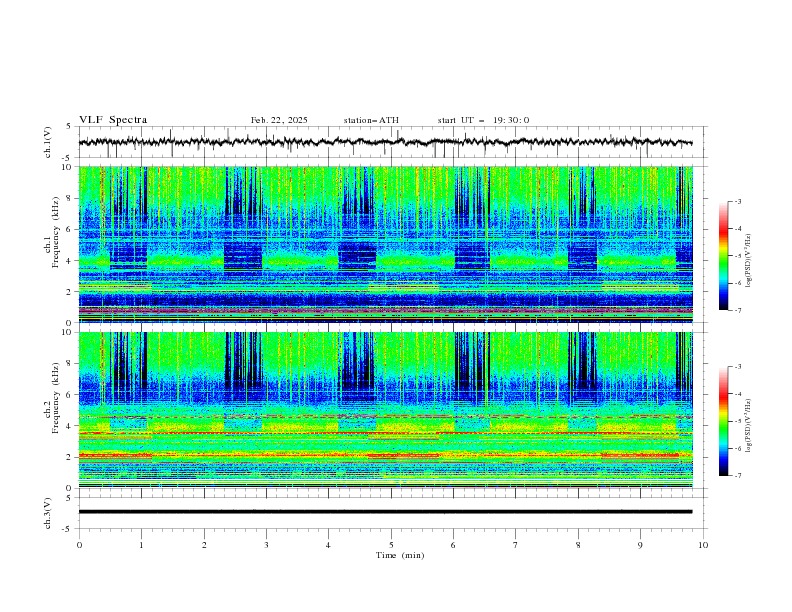Click the "7" tick on the time axis
792x612 pixels.
pyautogui.click(x=516, y=545)
